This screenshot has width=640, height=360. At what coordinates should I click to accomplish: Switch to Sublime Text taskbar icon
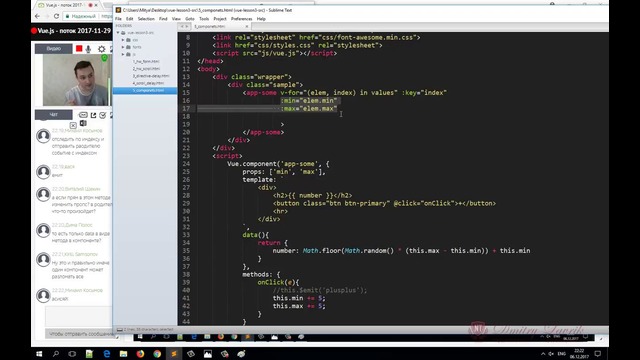click(174, 354)
